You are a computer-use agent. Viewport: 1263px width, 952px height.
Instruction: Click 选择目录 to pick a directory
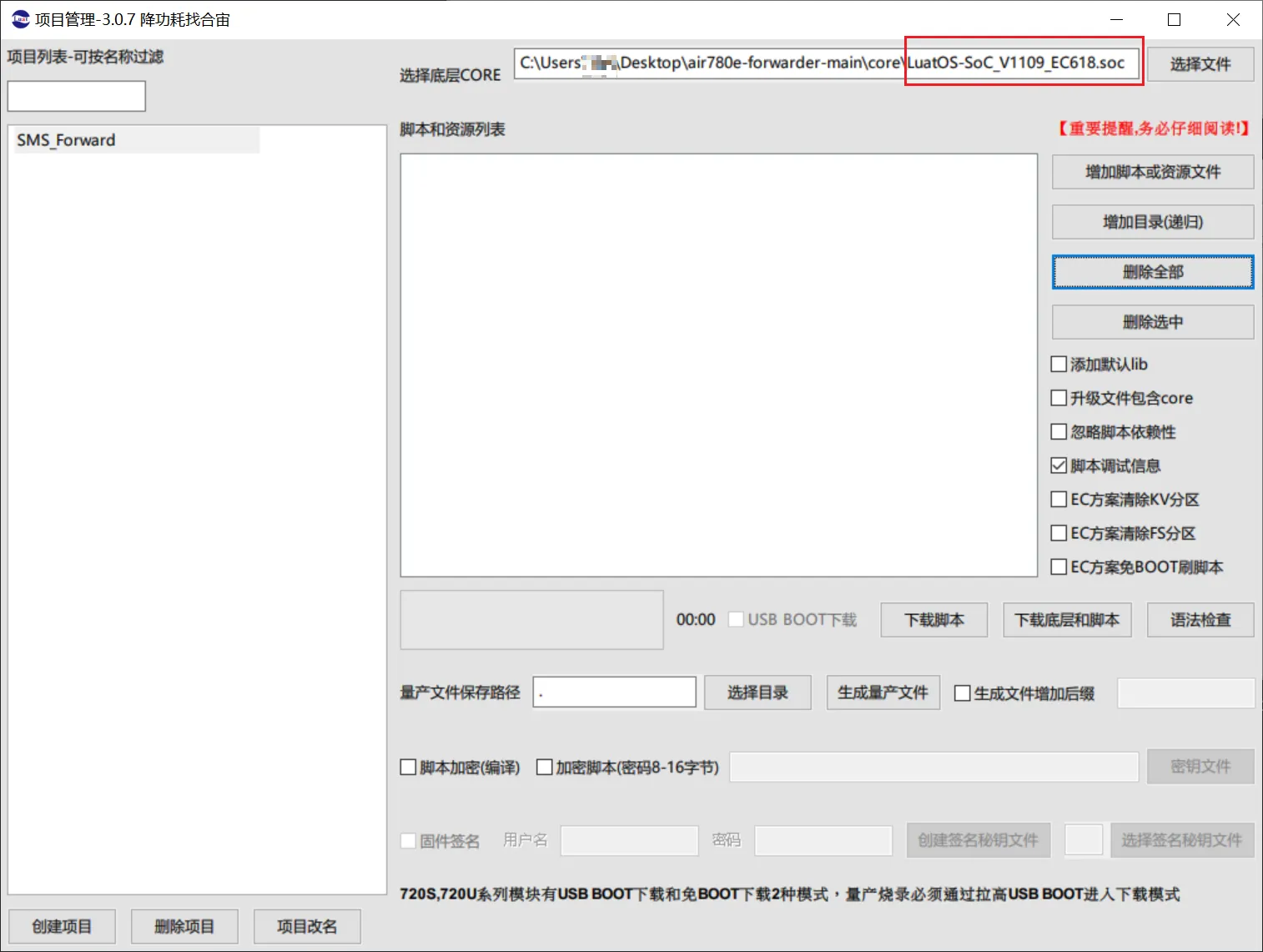pyautogui.click(x=757, y=693)
